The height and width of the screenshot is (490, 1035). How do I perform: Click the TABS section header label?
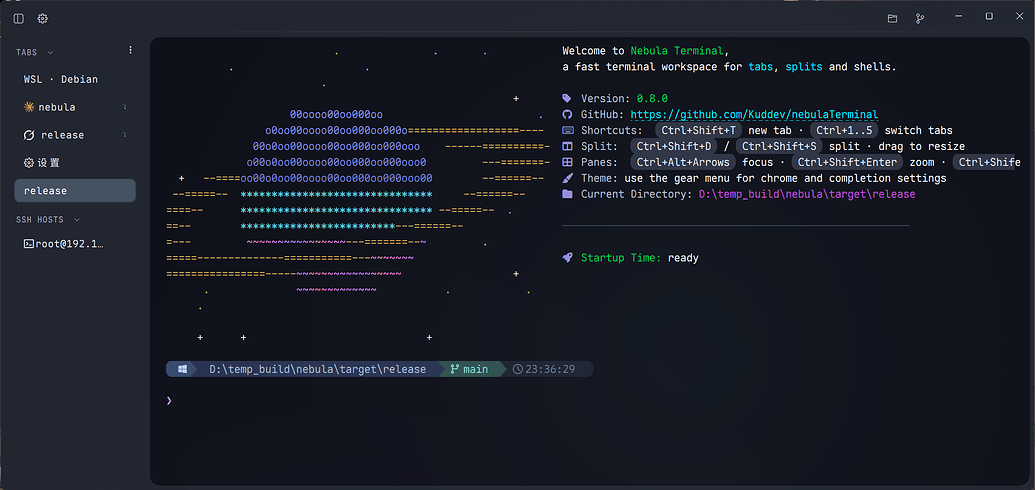27,52
